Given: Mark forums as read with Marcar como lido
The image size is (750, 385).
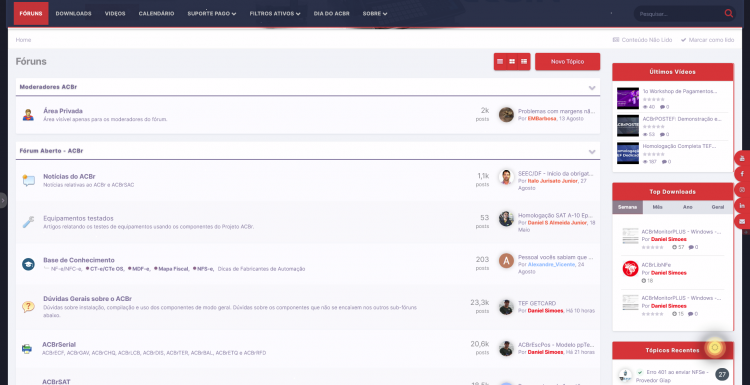Looking at the screenshot, I should (x=707, y=40).
